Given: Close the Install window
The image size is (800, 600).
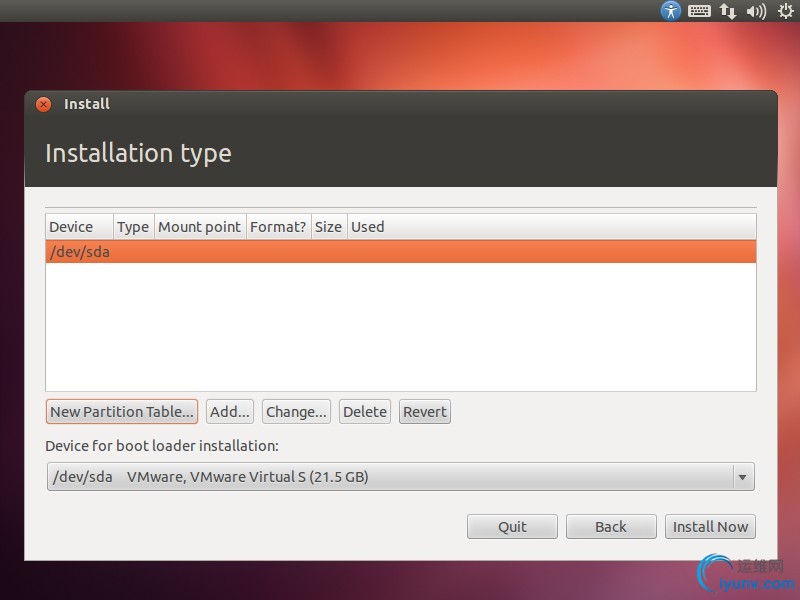Looking at the screenshot, I should tap(43, 104).
